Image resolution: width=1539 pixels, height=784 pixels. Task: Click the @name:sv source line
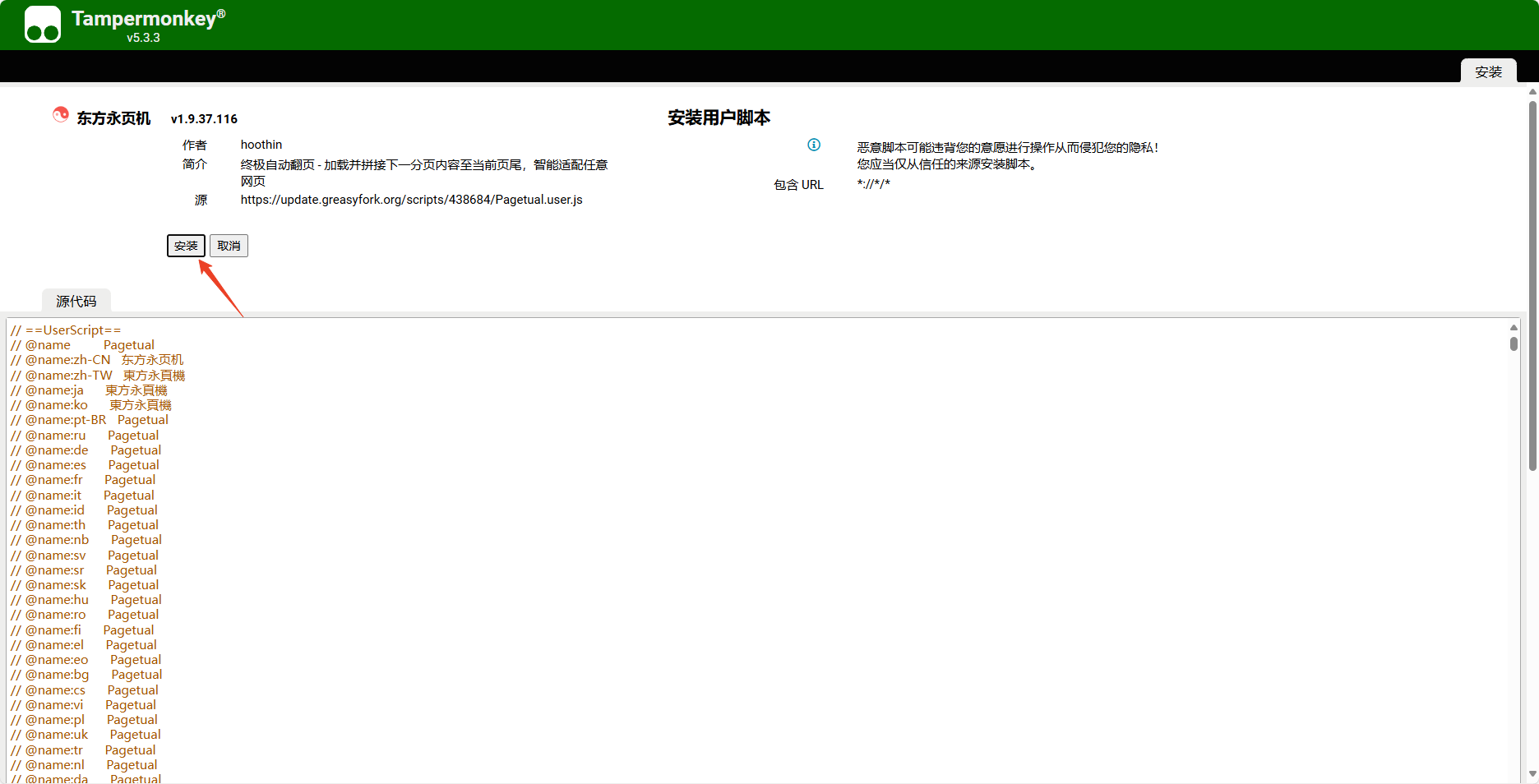click(x=85, y=556)
